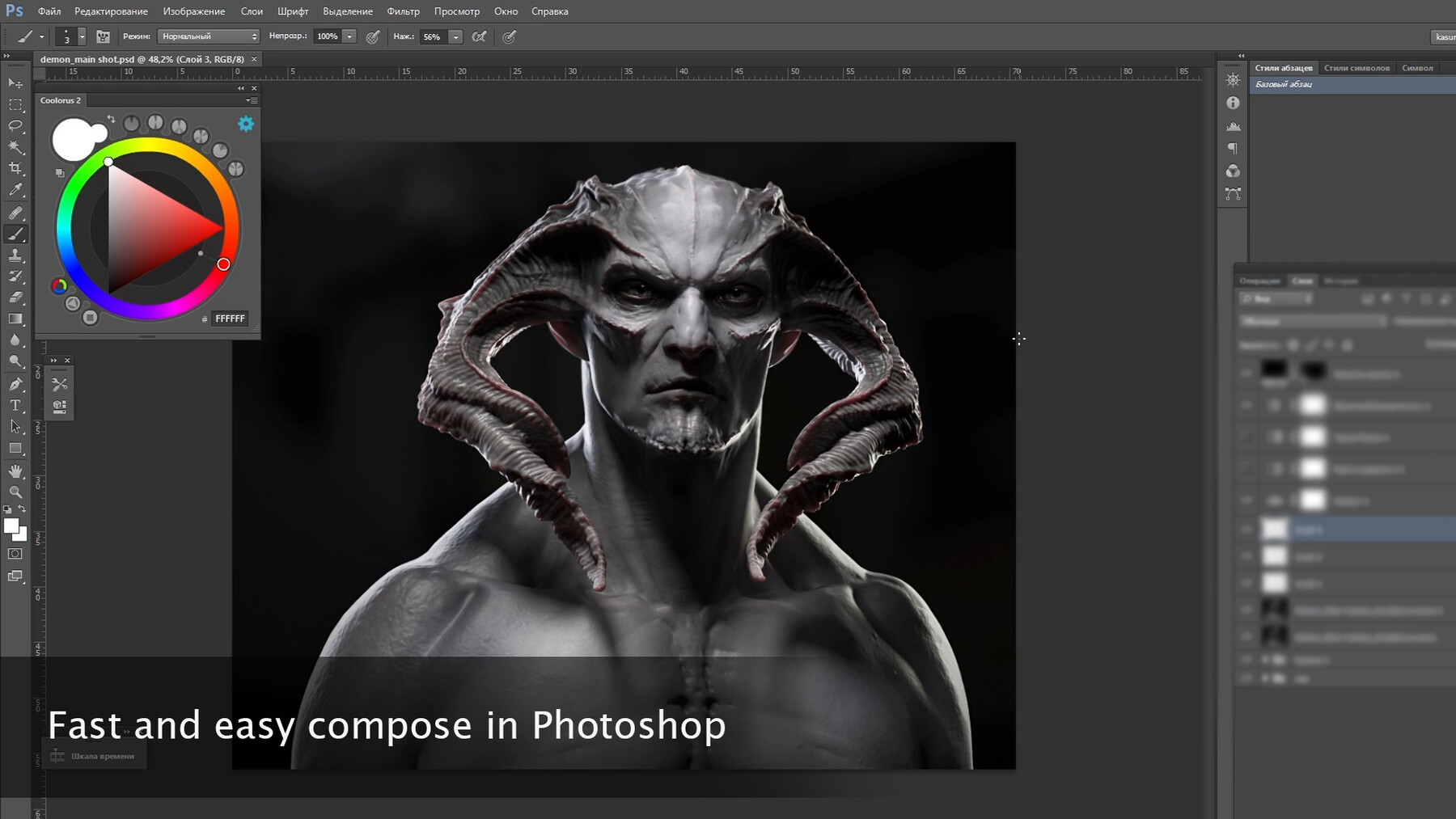Screen dimensions: 1456x819
Task: Open the Непрозр. opacity dropdown
Action: tap(348, 36)
